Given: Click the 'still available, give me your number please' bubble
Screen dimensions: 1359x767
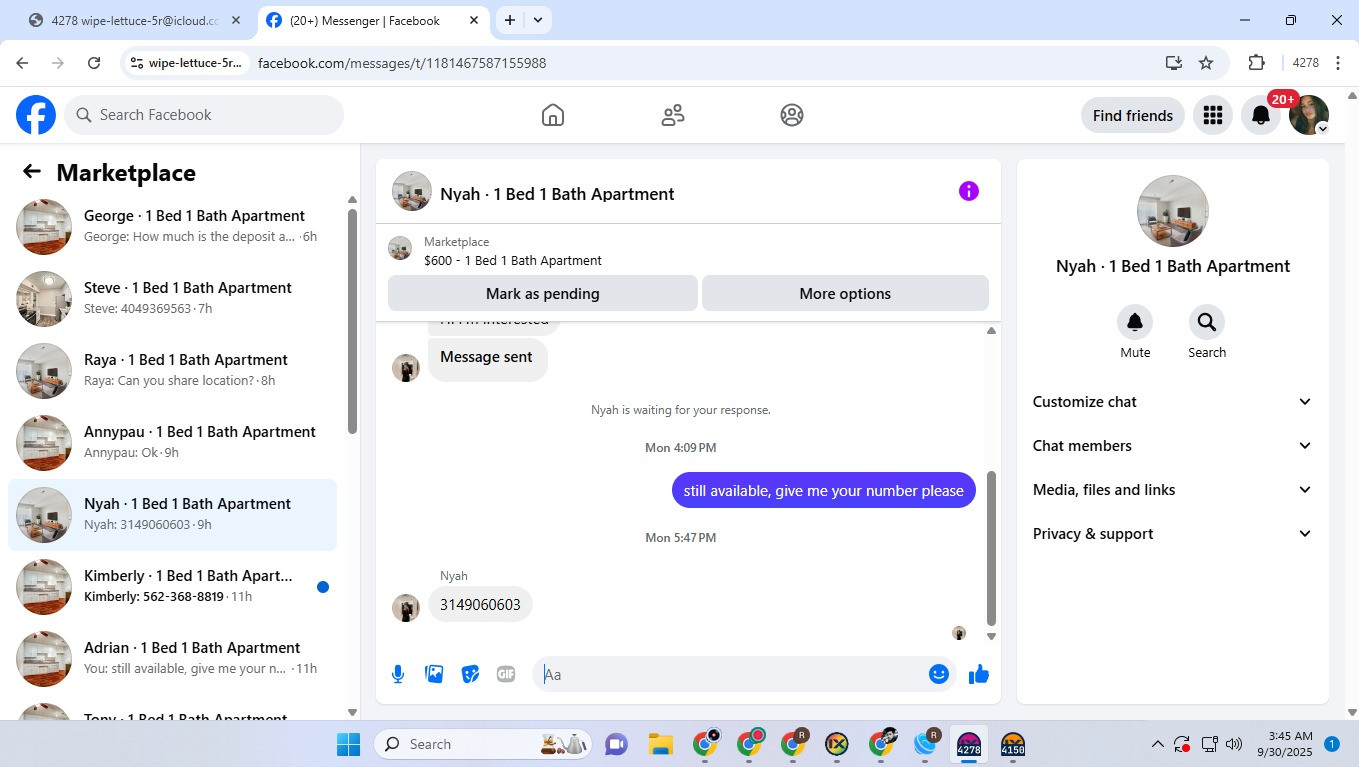Looking at the screenshot, I should (823, 490).
